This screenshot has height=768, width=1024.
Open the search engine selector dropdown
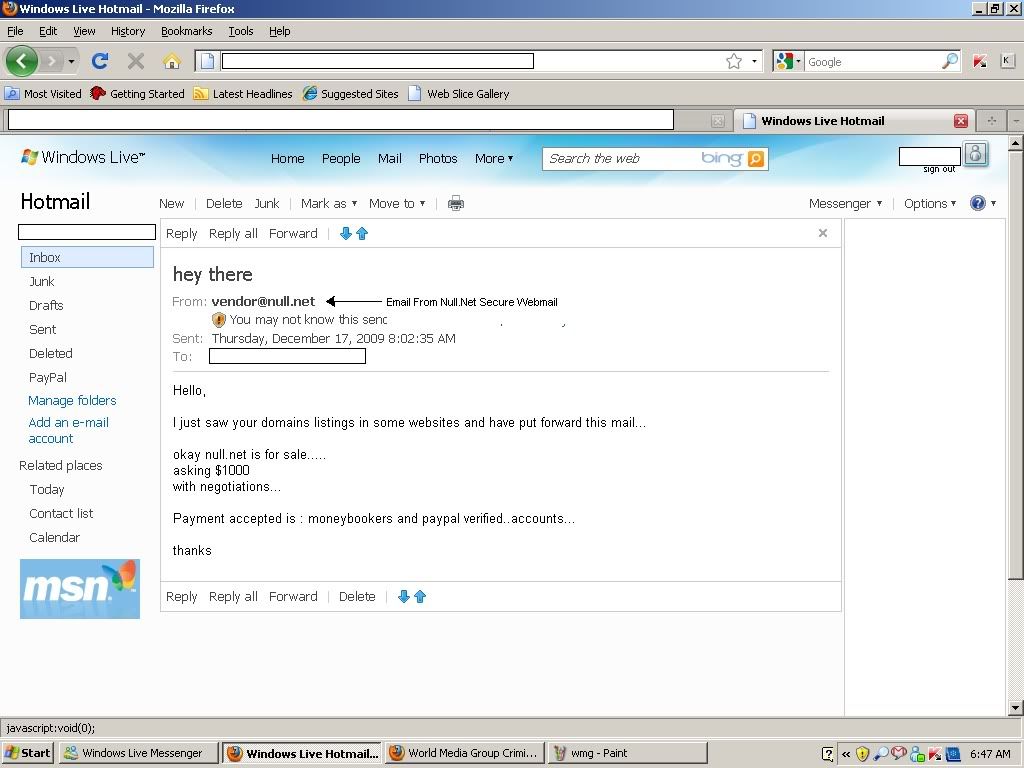788,61
